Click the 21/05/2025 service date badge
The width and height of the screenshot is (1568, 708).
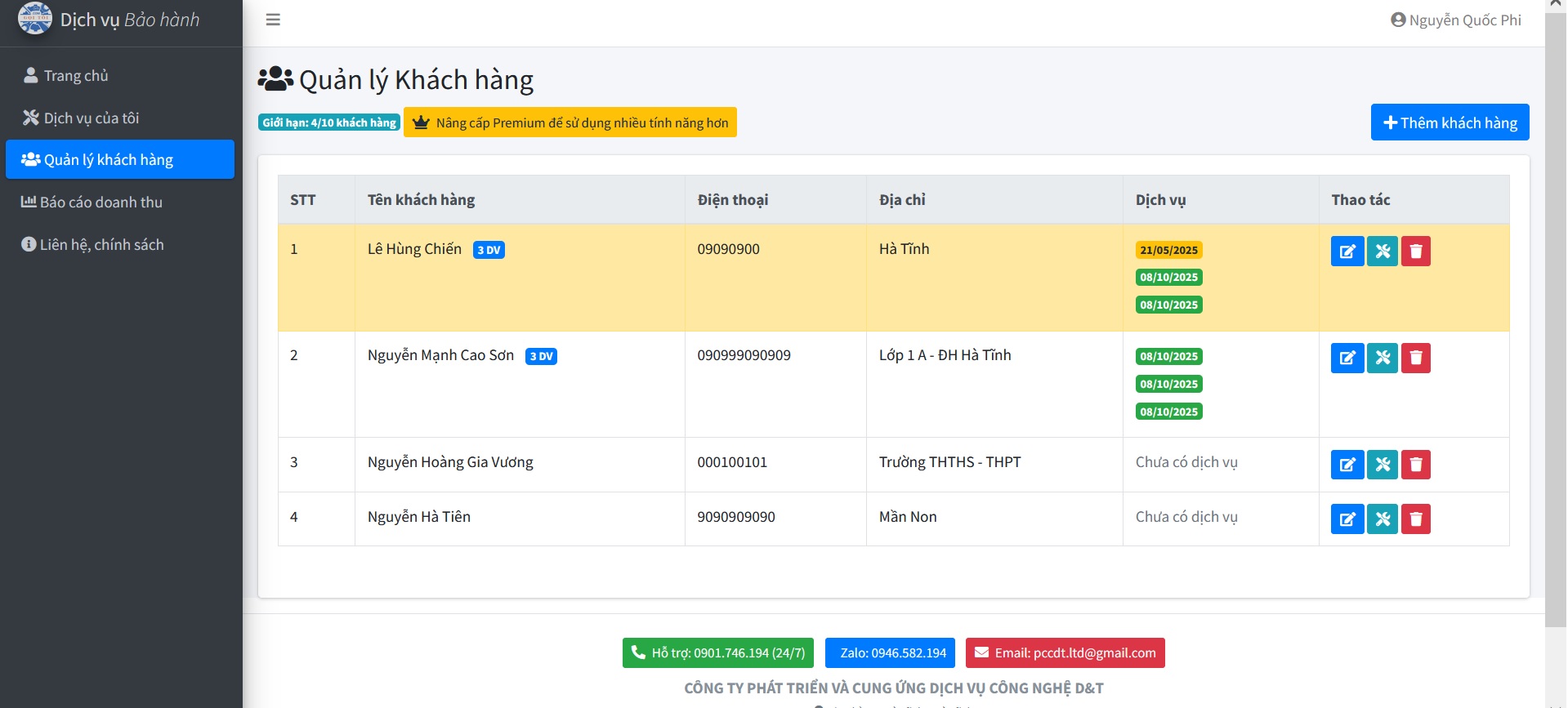tap(1168, 251)
